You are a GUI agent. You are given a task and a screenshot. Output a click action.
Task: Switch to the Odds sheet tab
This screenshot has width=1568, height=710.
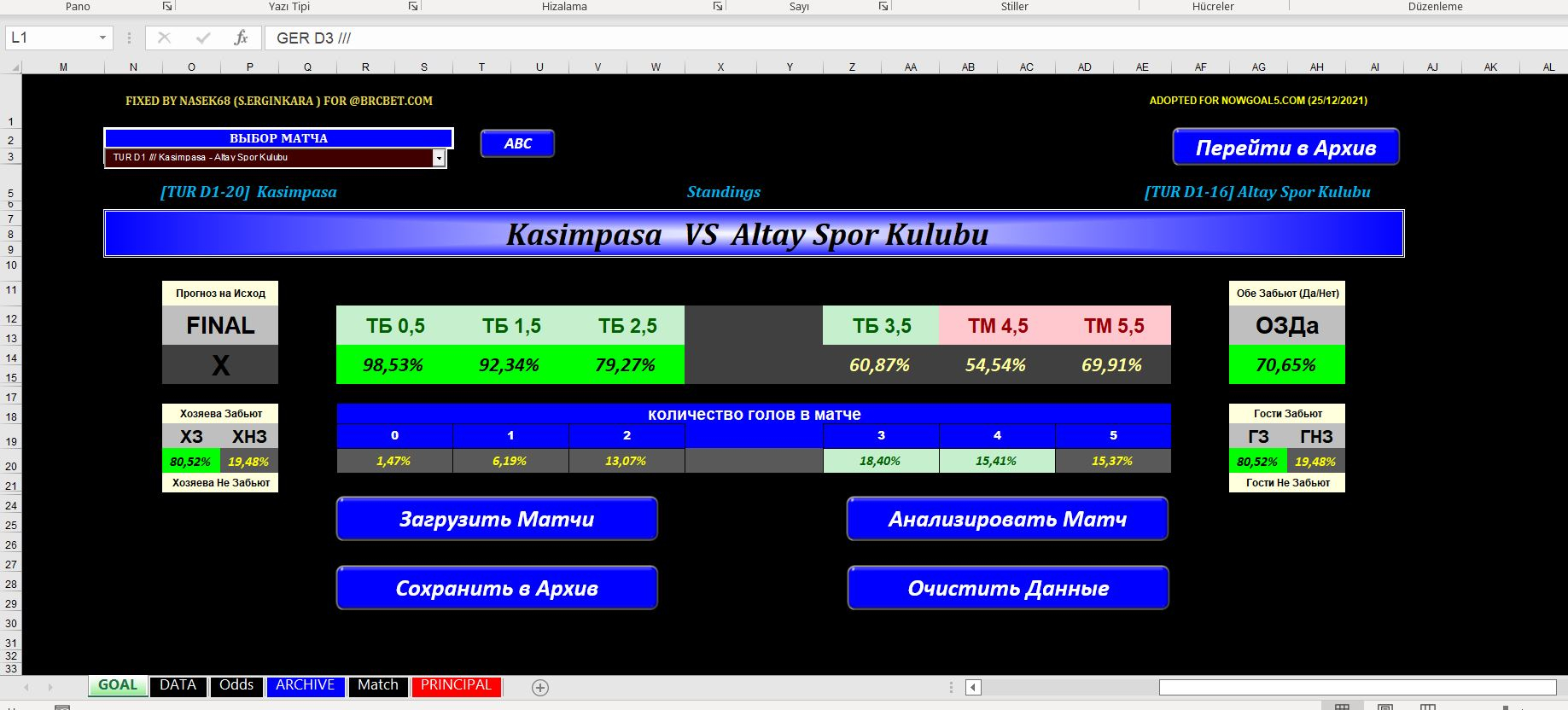[236, 685]
